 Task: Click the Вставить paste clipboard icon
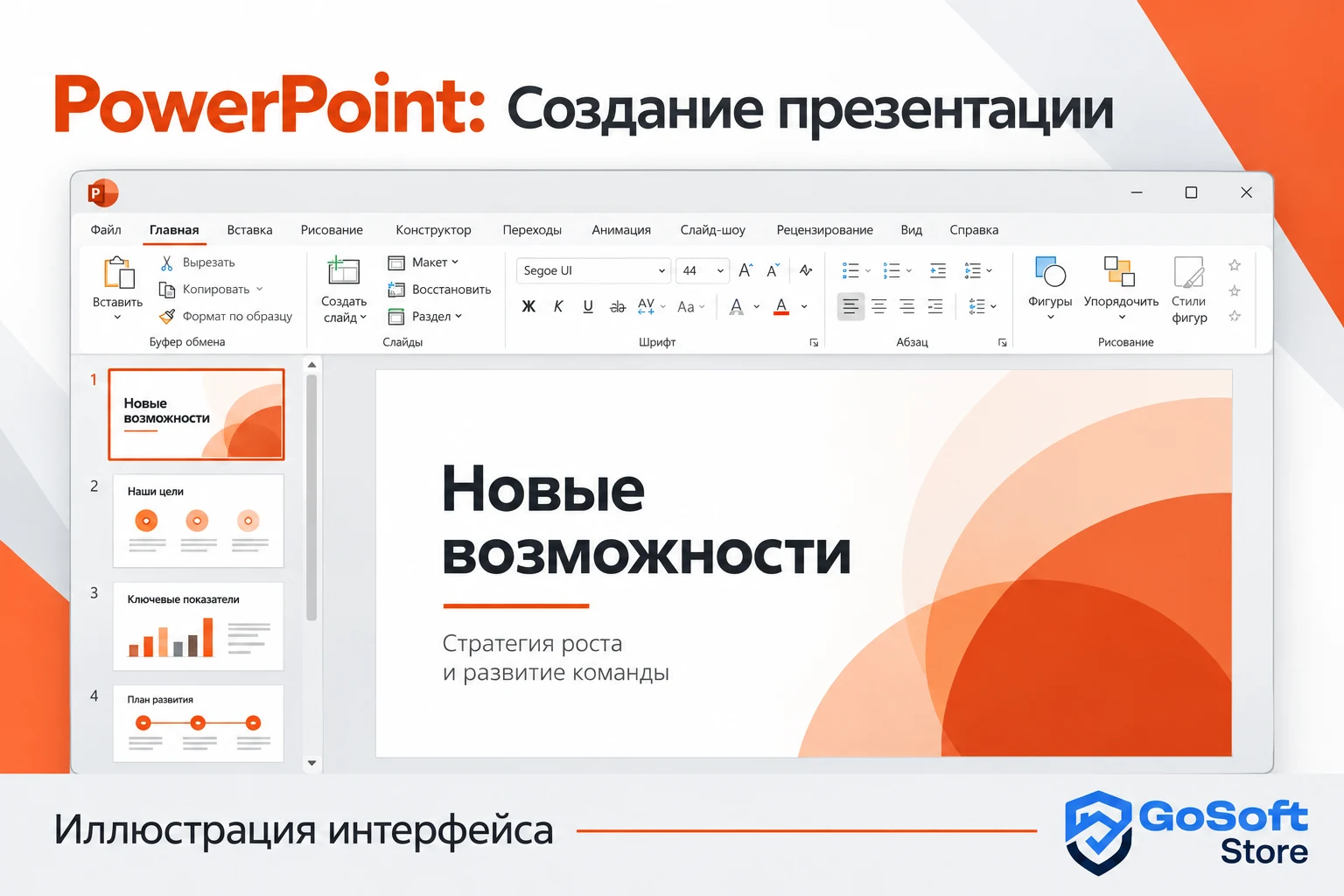pos(119,273)
